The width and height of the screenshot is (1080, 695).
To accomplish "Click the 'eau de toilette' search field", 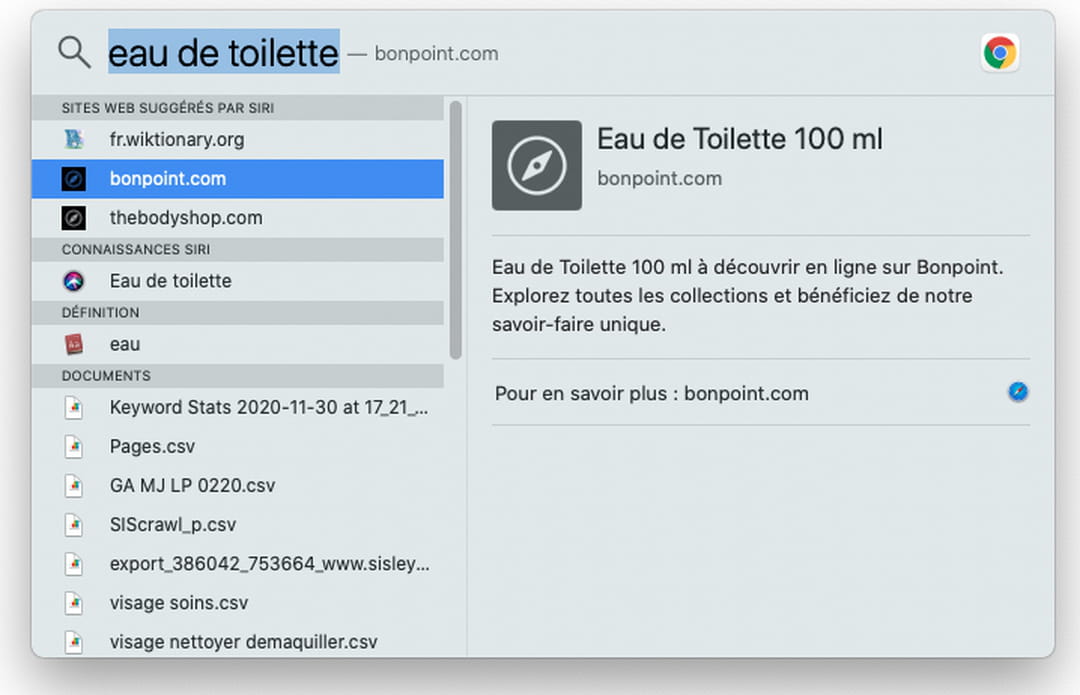I will coord(224,53).
